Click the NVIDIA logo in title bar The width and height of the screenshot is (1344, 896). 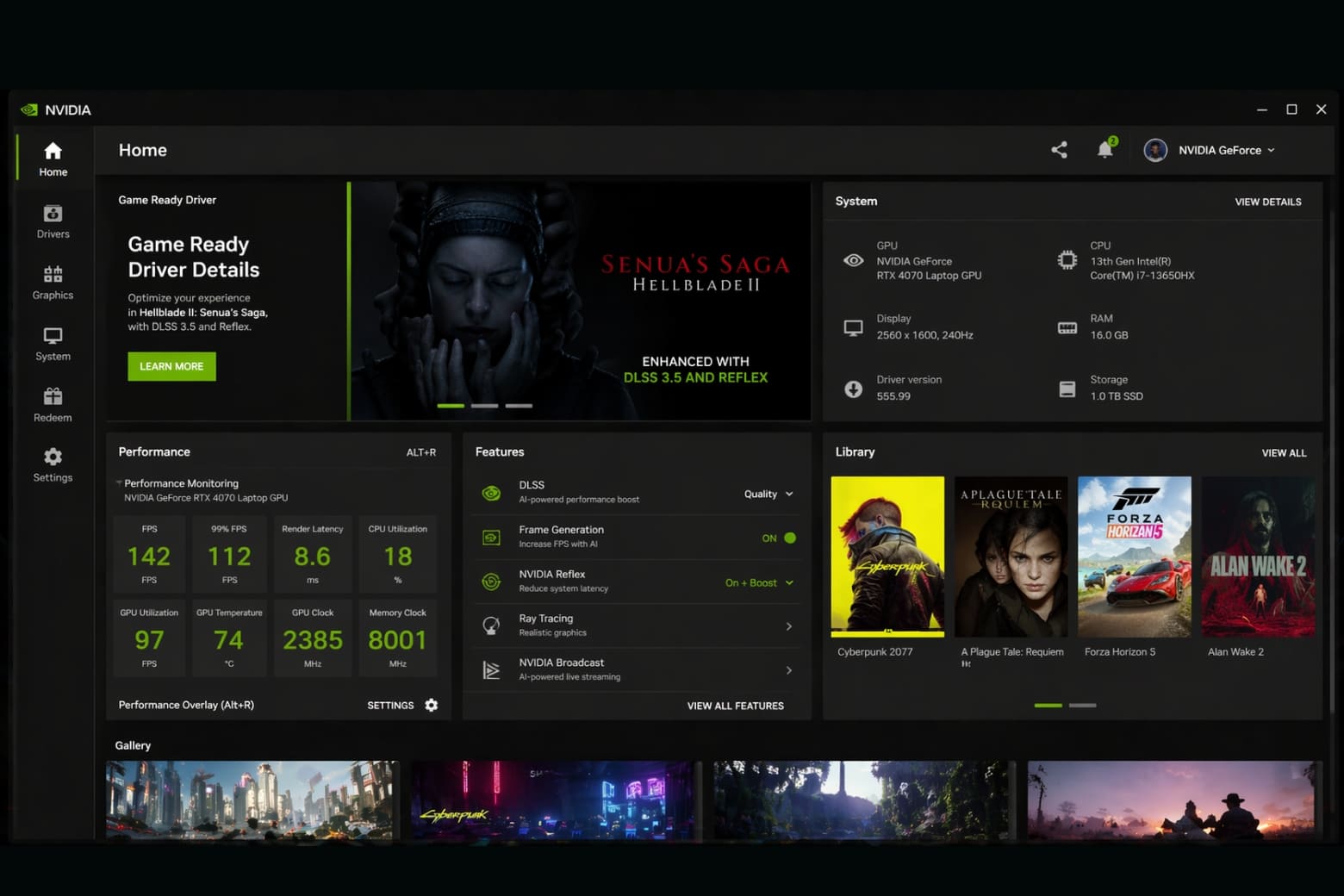[x=29, y=109]
